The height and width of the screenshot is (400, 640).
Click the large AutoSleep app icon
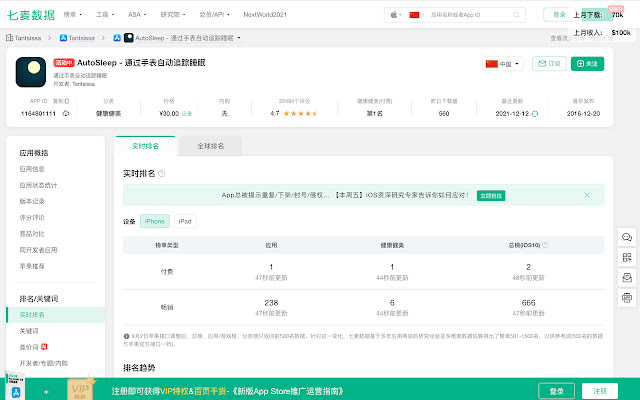pyautogui.click(x=31, y=72)
